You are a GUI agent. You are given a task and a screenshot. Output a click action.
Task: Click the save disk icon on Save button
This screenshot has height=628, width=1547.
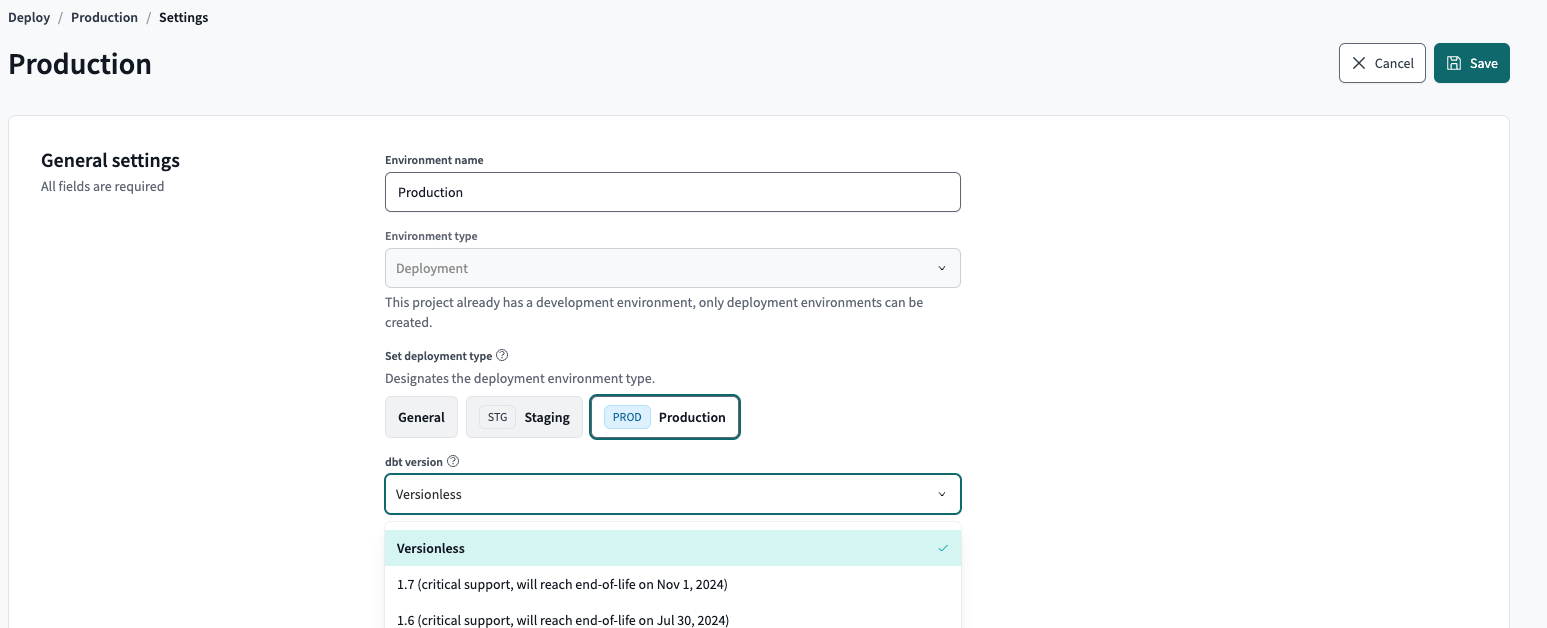pyautogui.click(x=1452, y=62)
